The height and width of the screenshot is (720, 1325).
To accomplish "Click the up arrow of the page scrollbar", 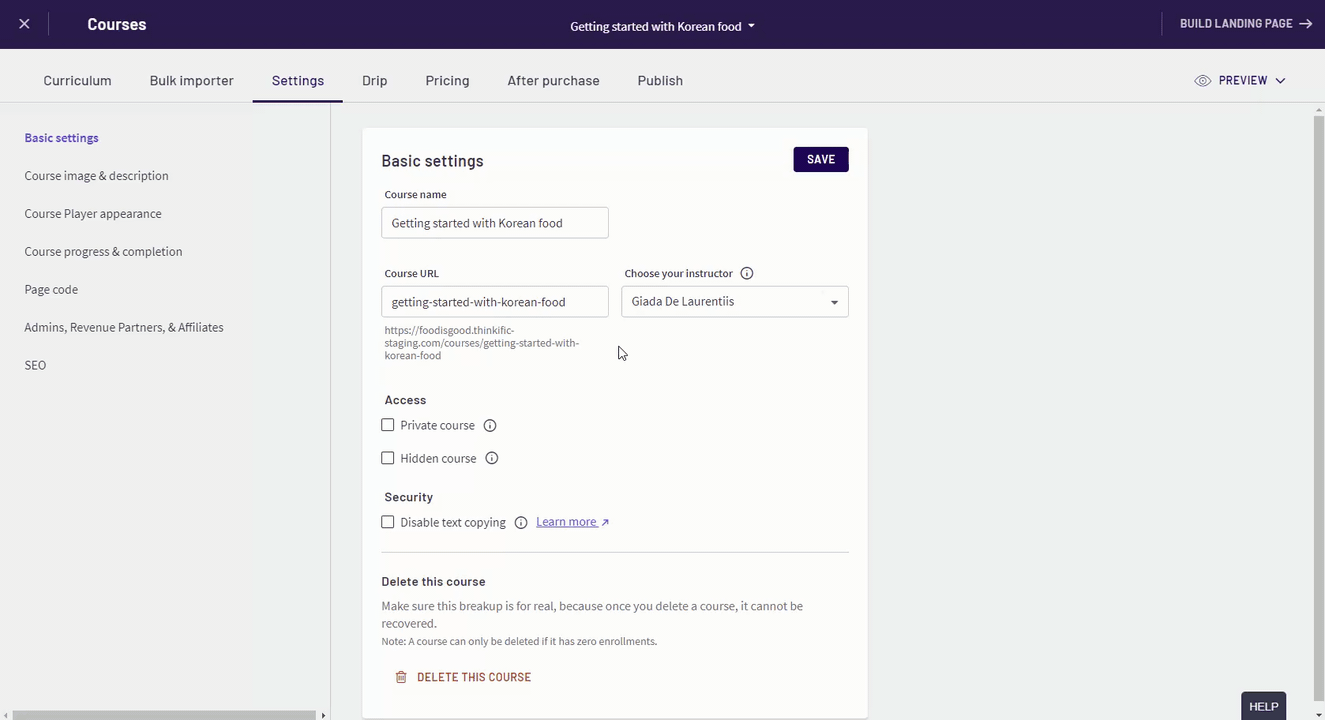I will pyautogui.click(x=1318, y=110).
